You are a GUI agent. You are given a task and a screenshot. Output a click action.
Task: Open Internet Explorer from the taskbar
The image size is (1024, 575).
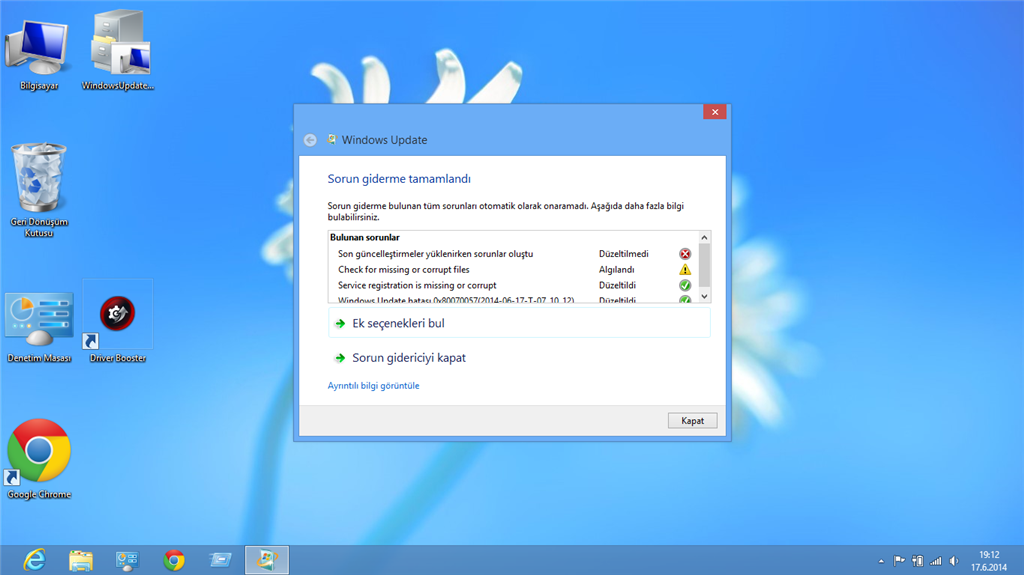(x=34, y=560)
